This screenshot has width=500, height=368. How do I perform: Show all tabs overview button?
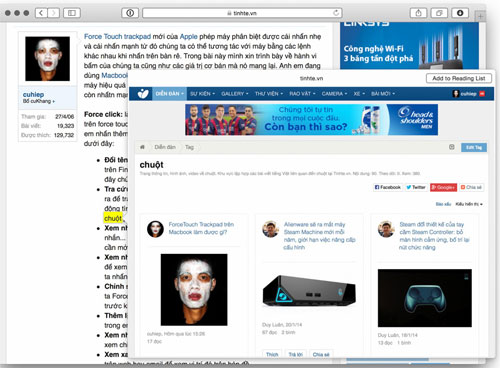click(x=439, y=13)
